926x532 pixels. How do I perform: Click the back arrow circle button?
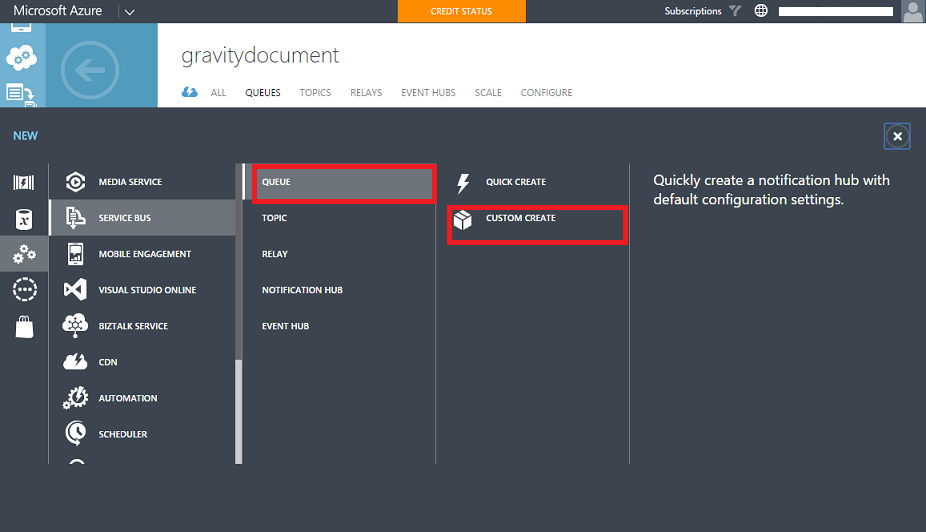pyautogui.click(x=90, y=69)
